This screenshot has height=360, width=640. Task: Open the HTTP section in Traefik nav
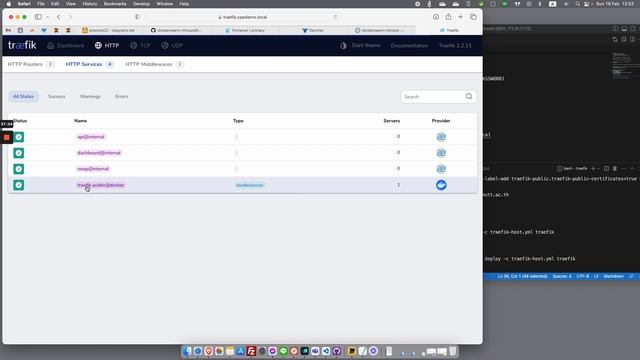coord(107,46)
